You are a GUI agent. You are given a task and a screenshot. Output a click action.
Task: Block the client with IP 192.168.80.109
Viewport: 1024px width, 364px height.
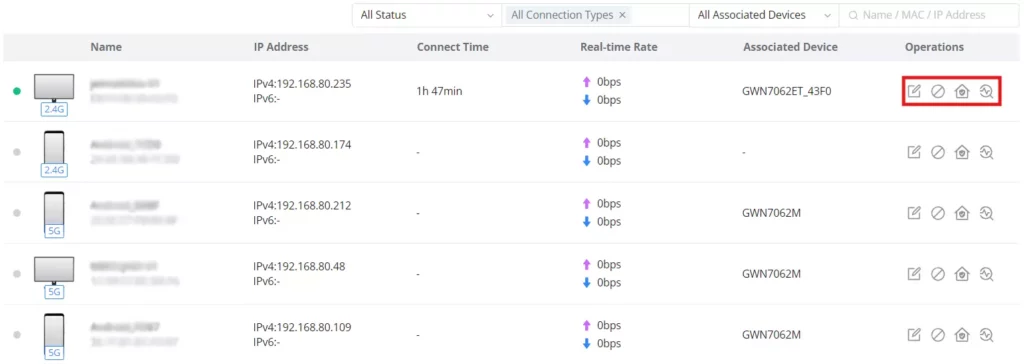point(938,335)
